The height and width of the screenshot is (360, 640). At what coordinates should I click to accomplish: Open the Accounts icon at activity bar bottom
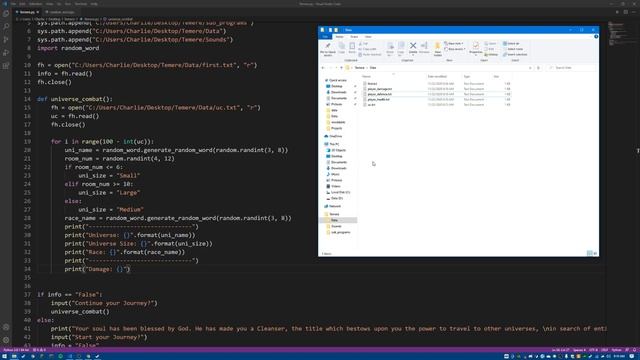click(x=6, y=327)
